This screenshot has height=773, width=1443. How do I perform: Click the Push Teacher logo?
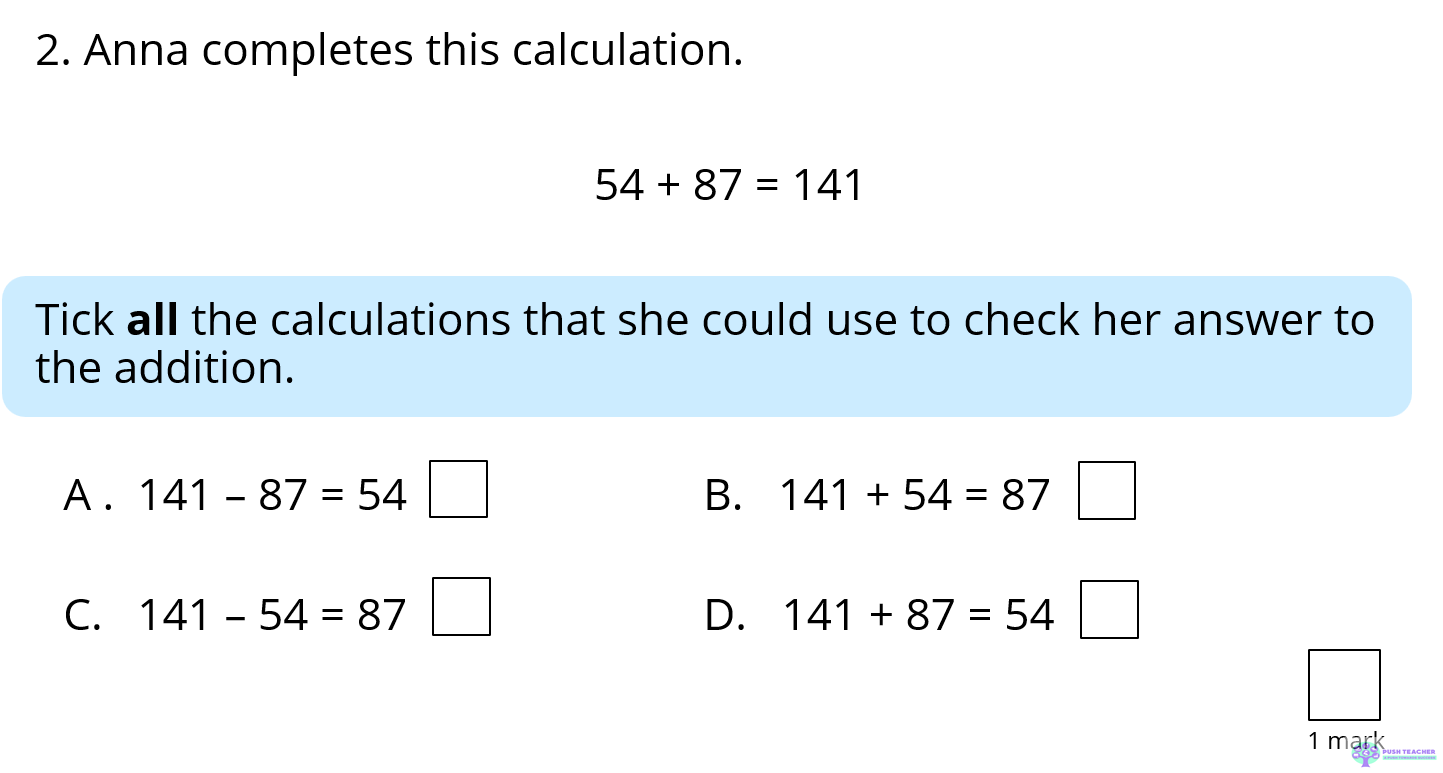(1394, 753)
